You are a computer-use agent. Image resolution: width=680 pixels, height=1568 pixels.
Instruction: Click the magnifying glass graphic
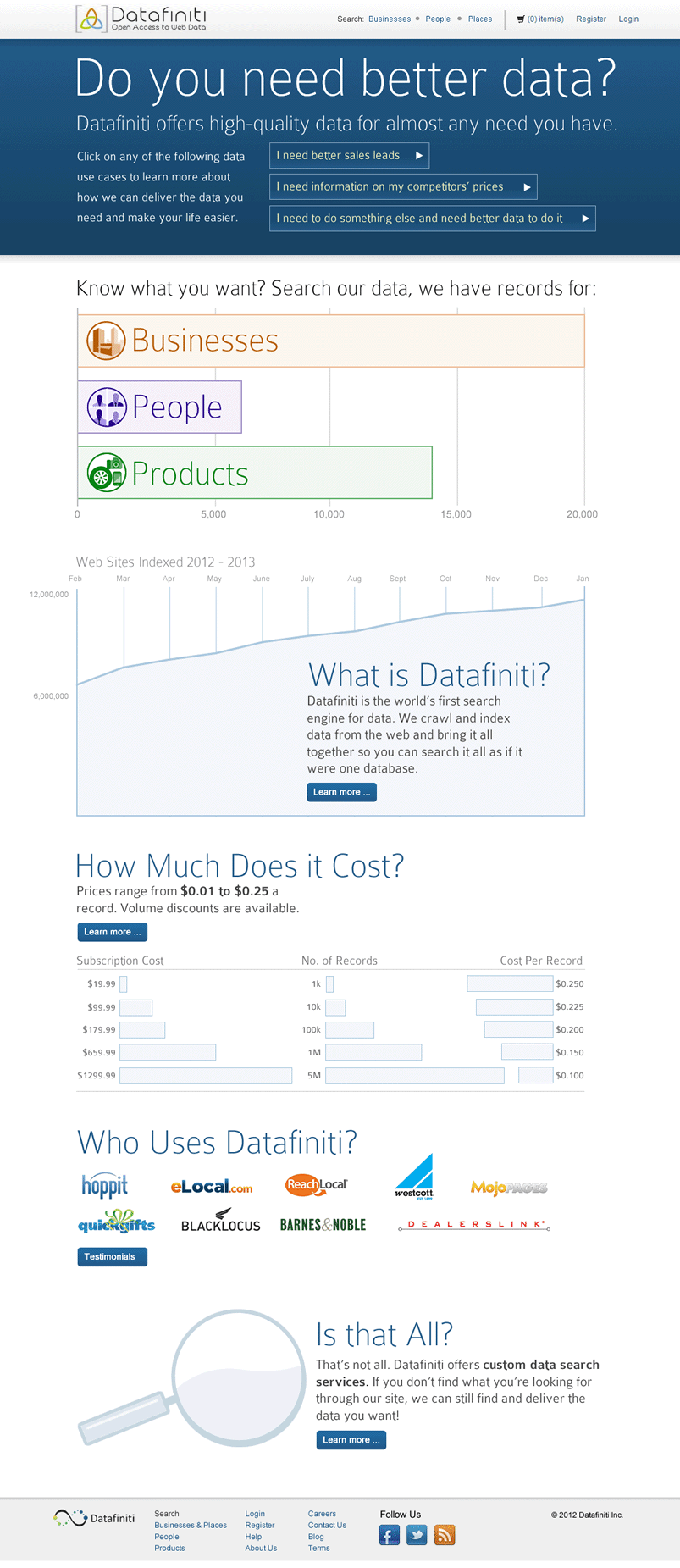pos(193,1378)
